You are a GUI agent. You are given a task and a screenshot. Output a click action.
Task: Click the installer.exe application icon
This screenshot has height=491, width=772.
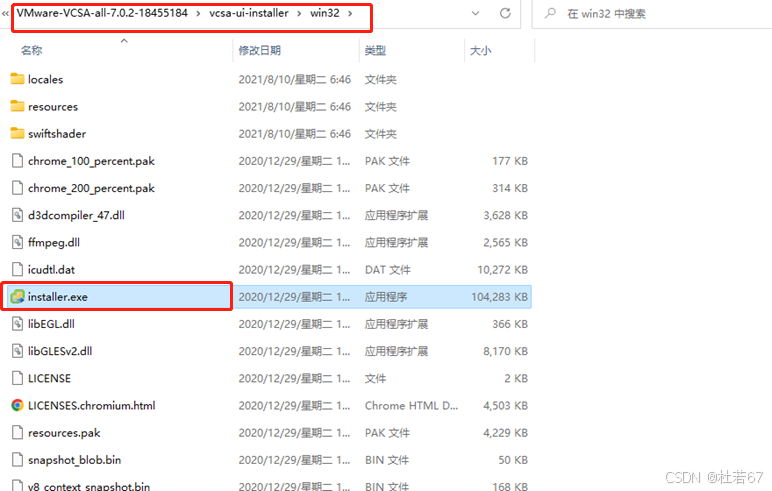(17, 296)
